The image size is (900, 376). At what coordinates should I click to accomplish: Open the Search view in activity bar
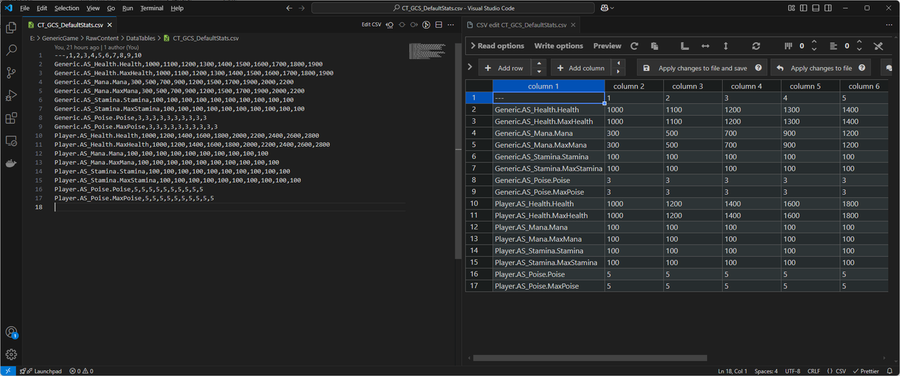(x=10, y=50)
